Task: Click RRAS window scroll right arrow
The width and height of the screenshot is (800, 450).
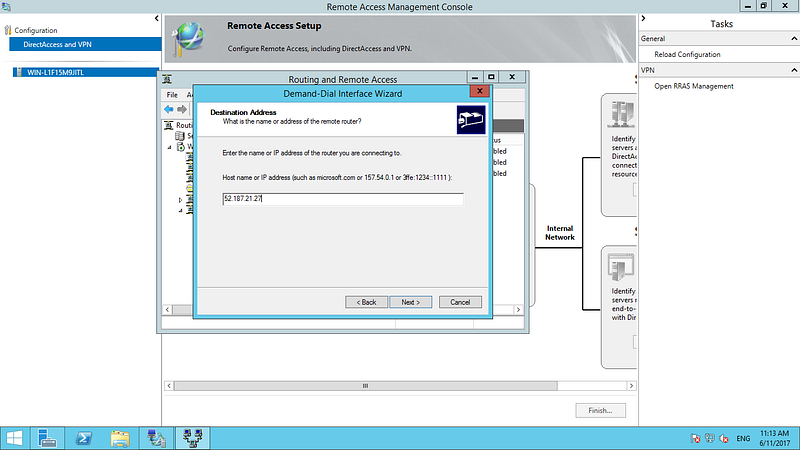Action: coord(518,310)
